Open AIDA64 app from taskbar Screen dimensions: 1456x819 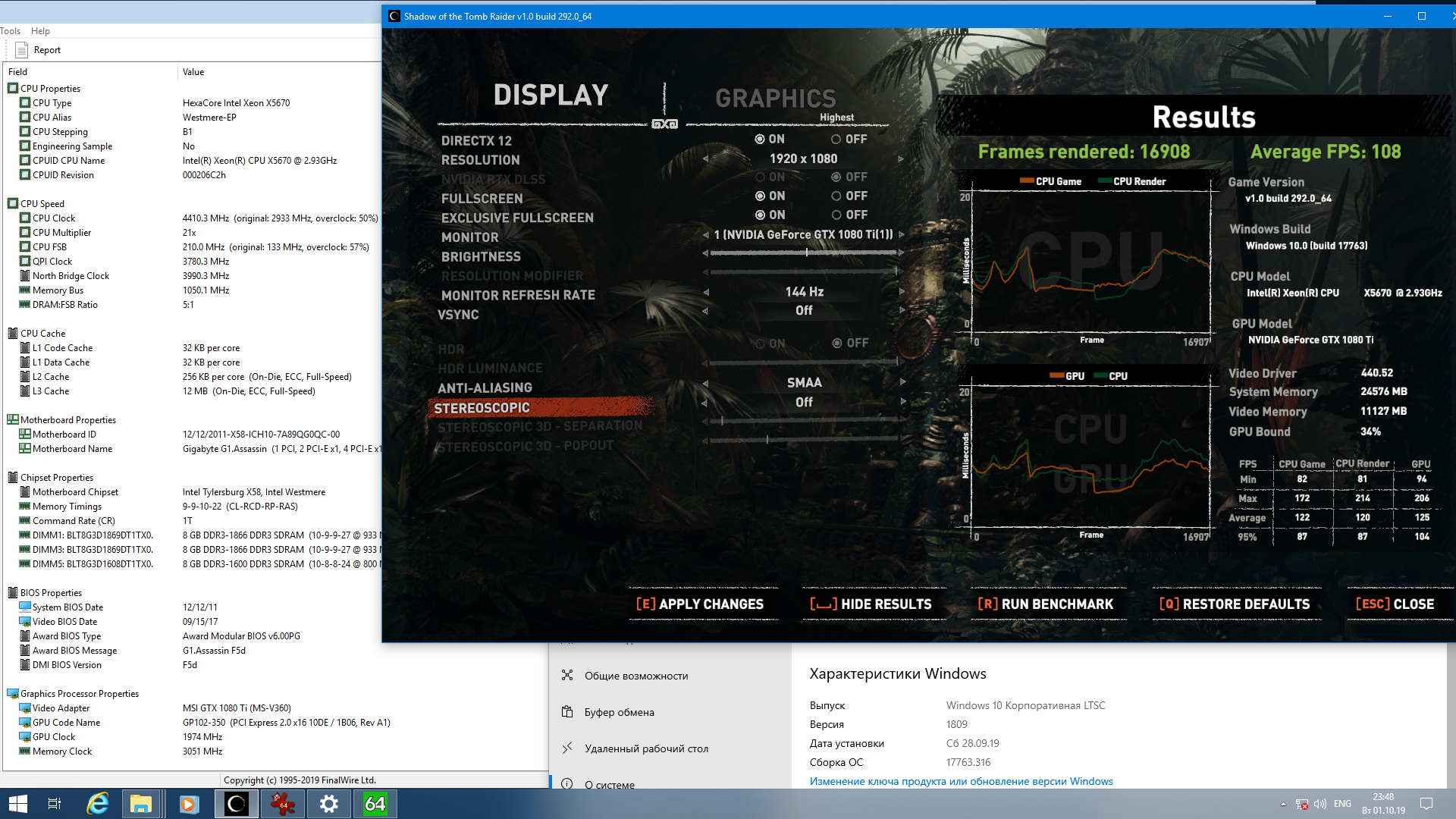[x=375, y=803]
